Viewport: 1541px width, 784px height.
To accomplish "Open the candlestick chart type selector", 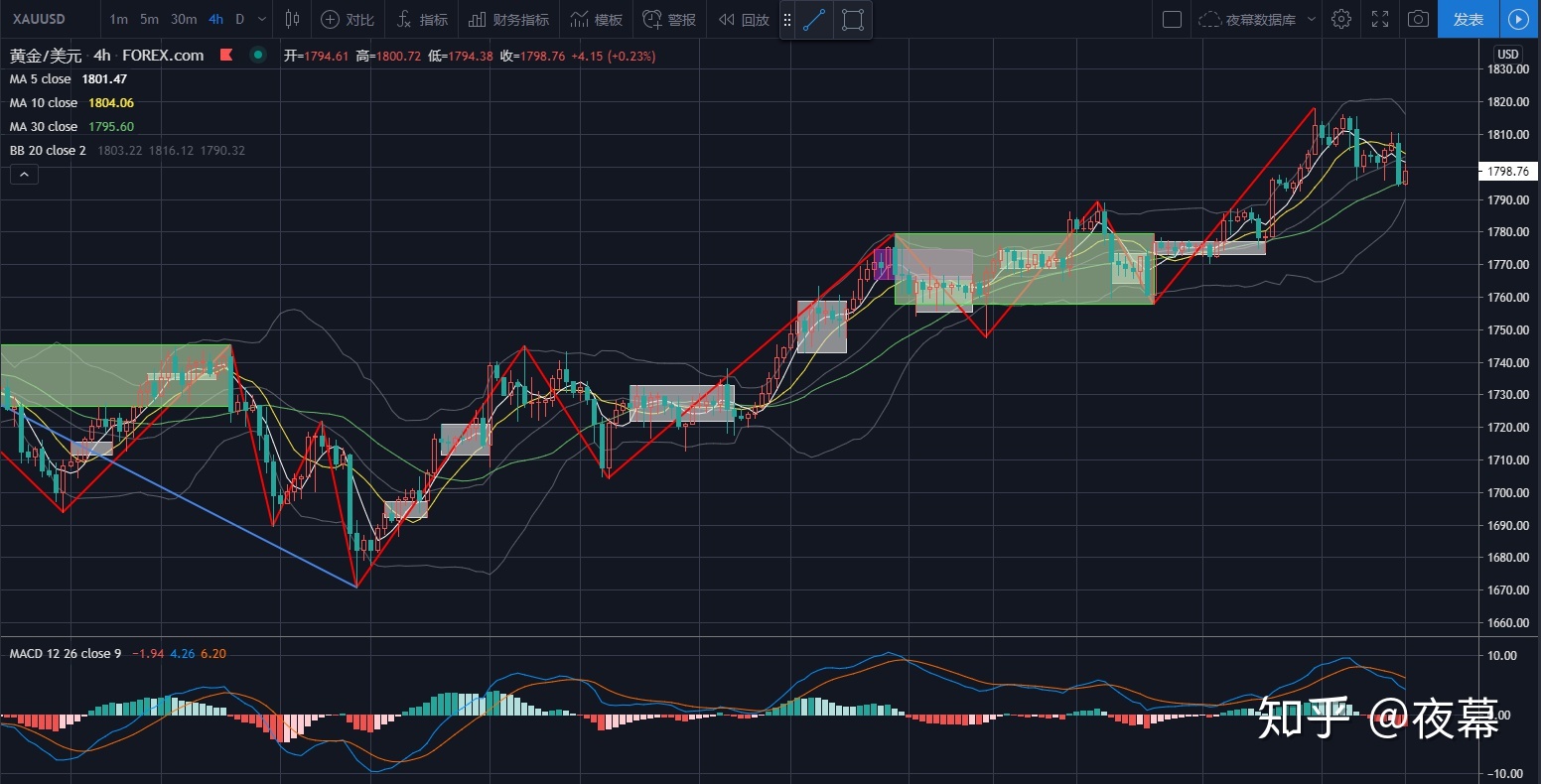I will (x=292, y=19).
